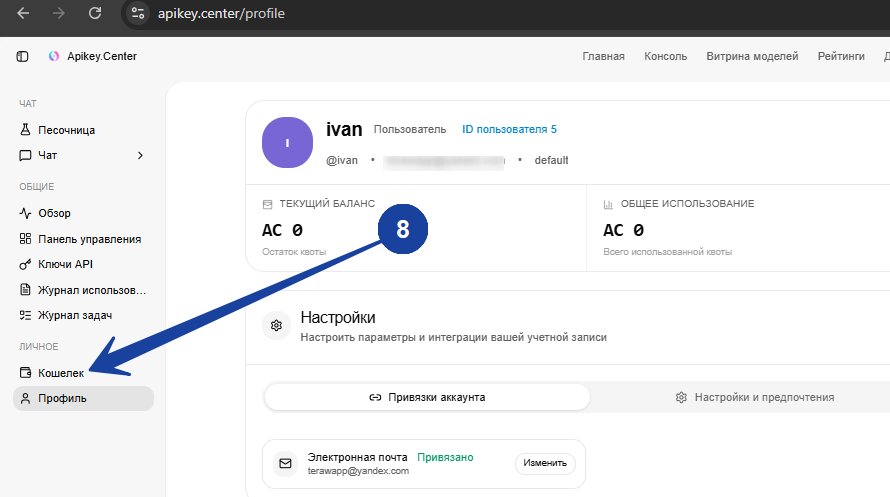Click the apikey.center/profile address bar
The width and height of the screenshot is (890, 497).
pyautogui.click(x=221, y=13)
